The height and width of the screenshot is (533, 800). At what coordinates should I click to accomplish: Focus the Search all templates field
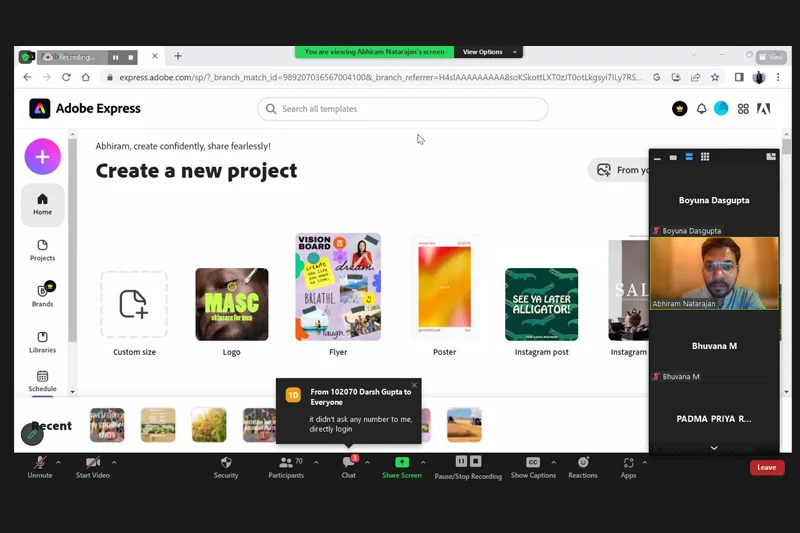(403, 109)
